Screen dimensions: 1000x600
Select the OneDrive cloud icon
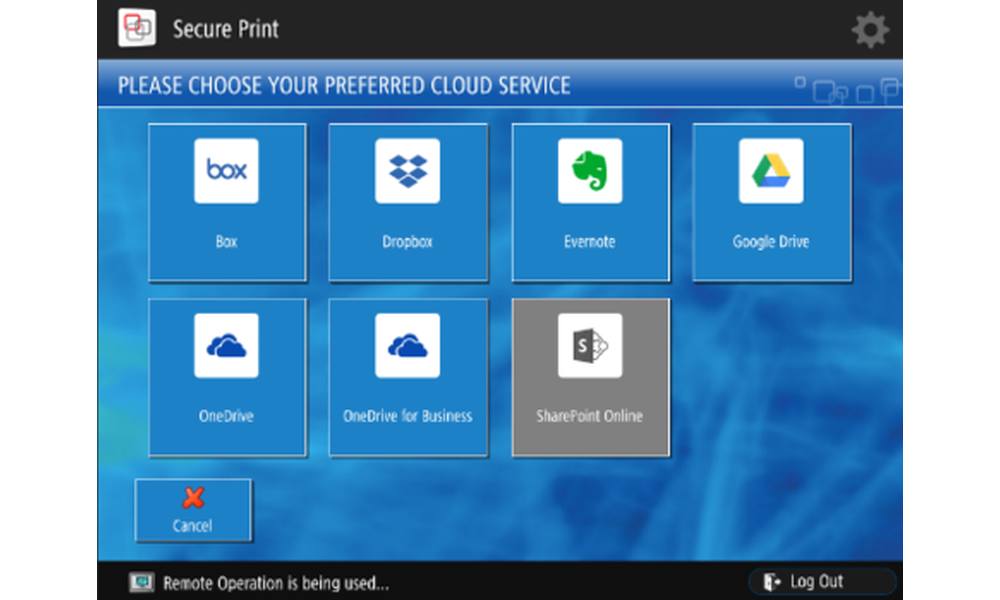227,343
